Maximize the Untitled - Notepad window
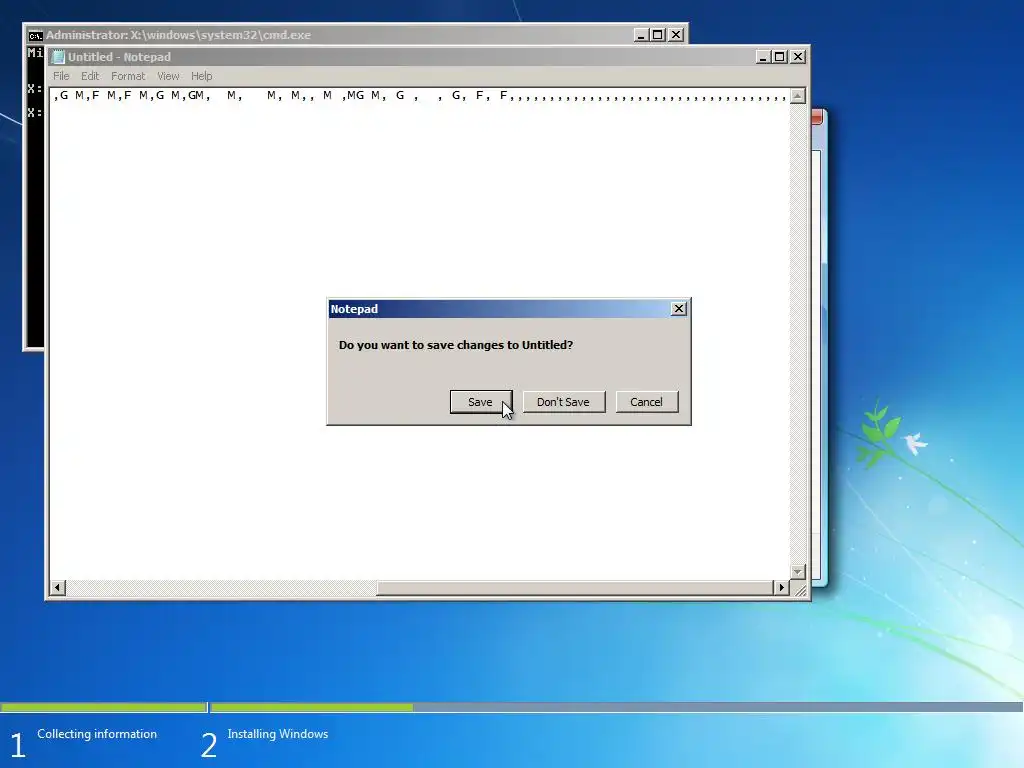This screenshot has height=768, width=1024. (x=779, y=57)
